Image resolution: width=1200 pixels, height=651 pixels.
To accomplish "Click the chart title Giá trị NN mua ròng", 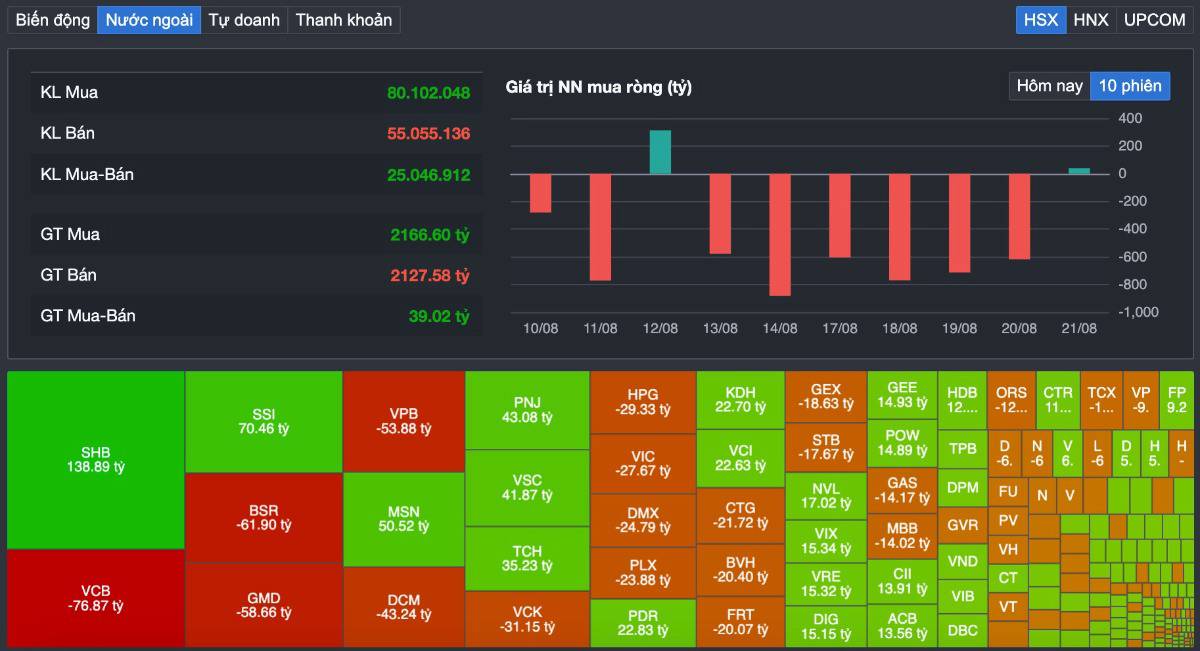I will click(x=599, y=88).
